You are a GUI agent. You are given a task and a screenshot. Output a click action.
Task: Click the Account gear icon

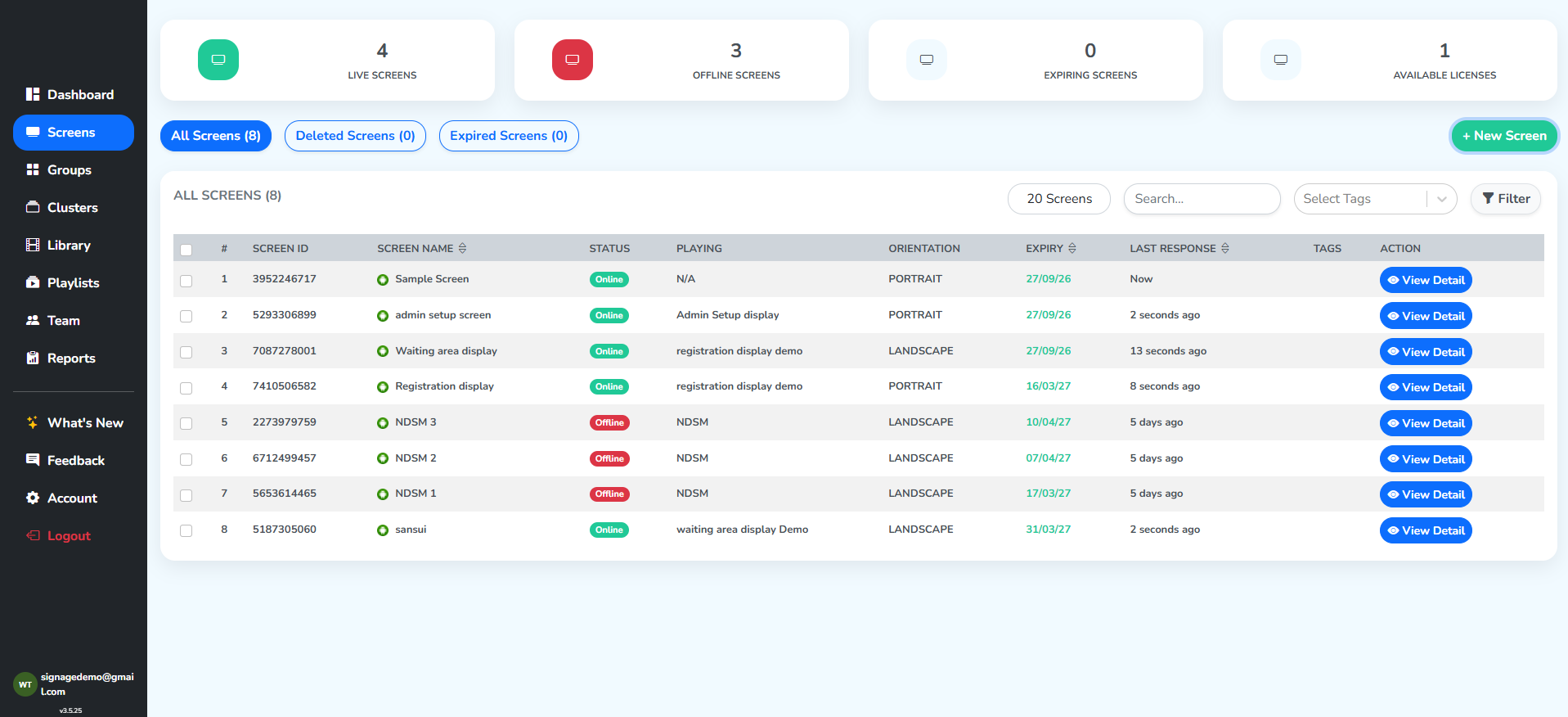33,498
